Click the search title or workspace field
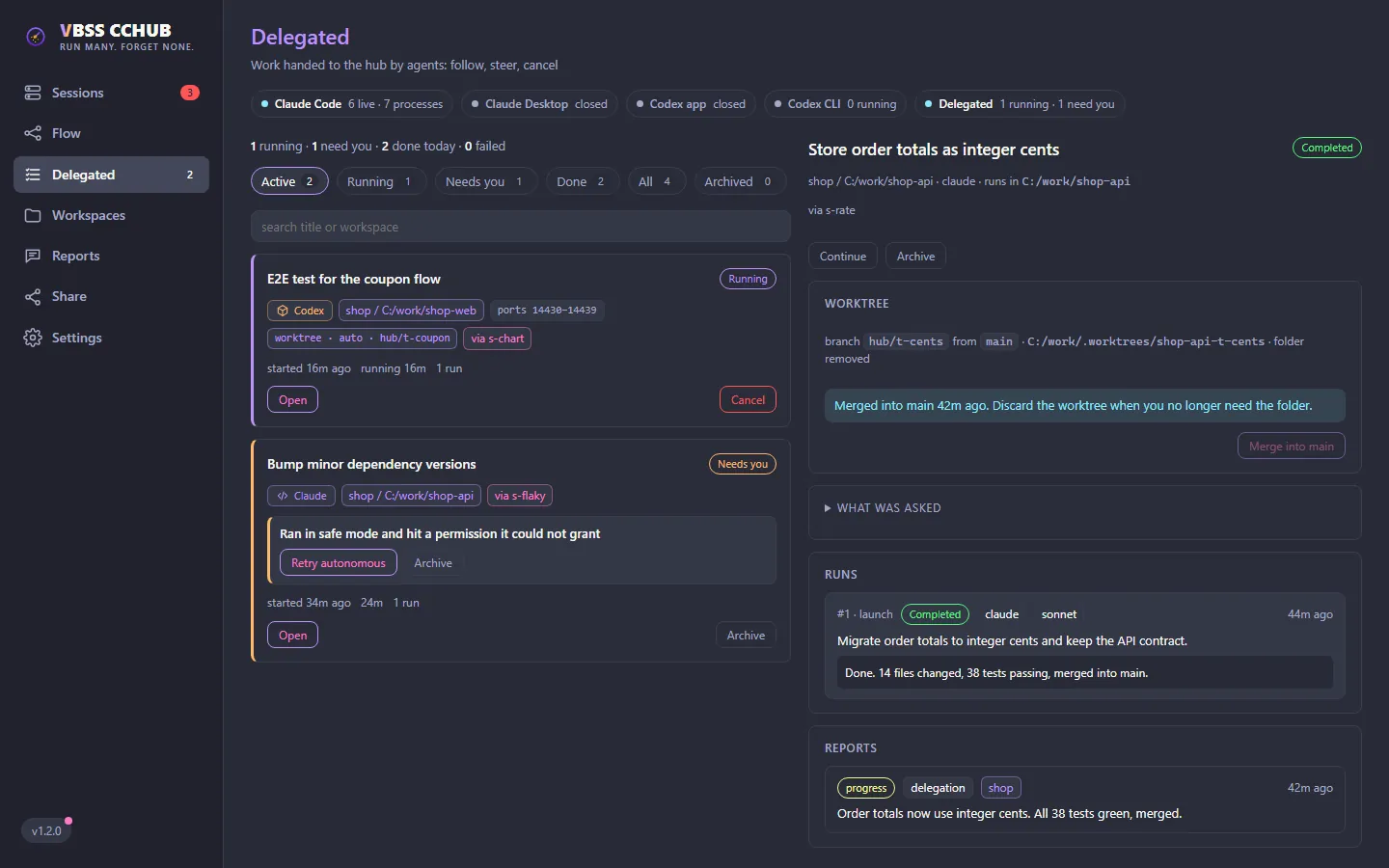 (521, 227)
